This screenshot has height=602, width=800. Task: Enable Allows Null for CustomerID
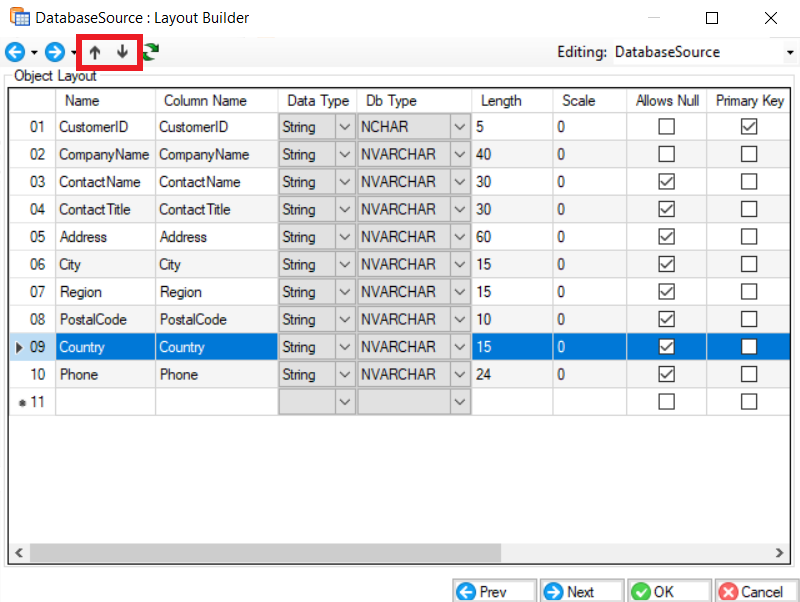tap(666, 127)
